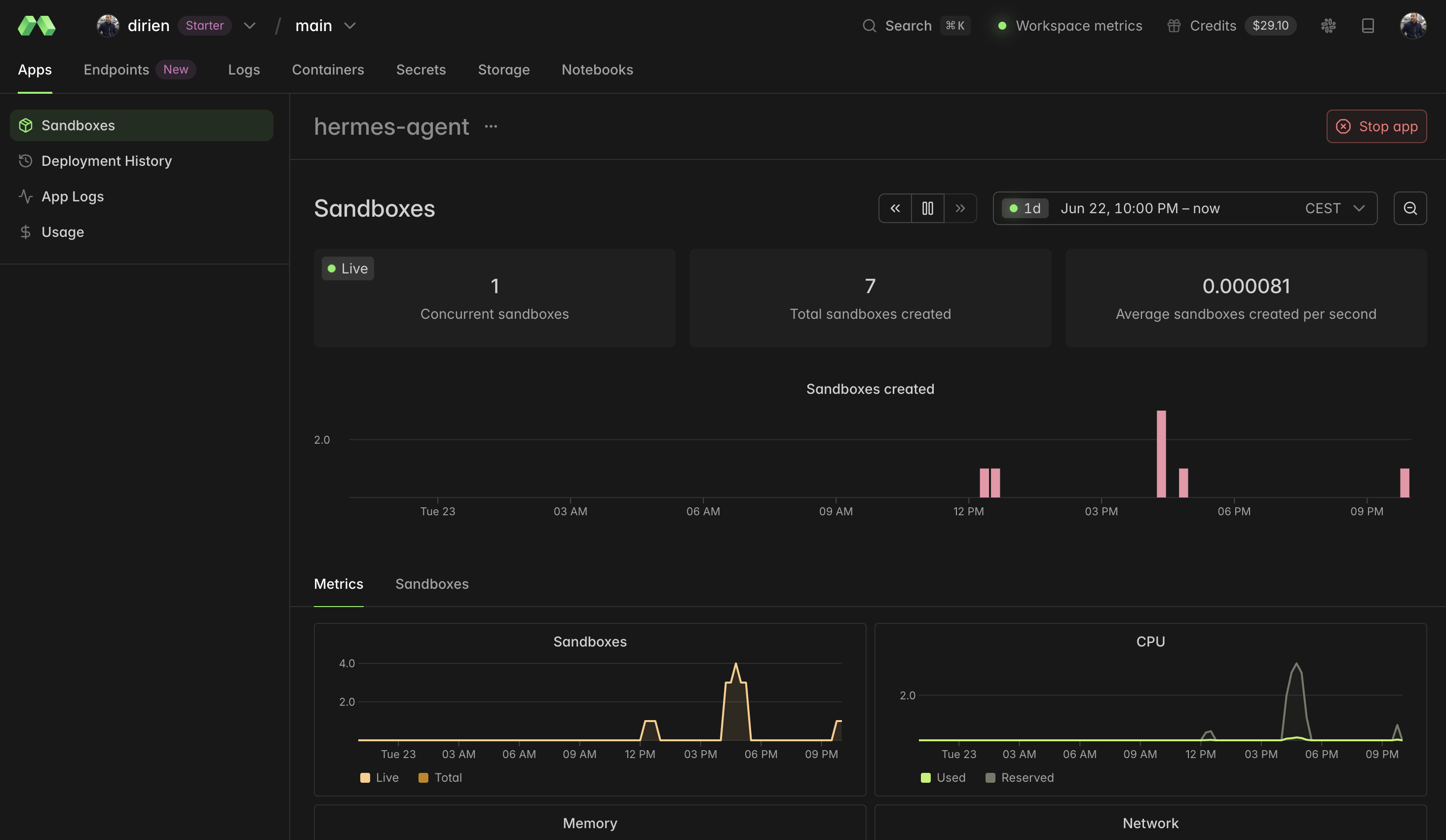Click the Sandboxes cube icon
The height and width of the screenshot is (840, 1446).
25,125
